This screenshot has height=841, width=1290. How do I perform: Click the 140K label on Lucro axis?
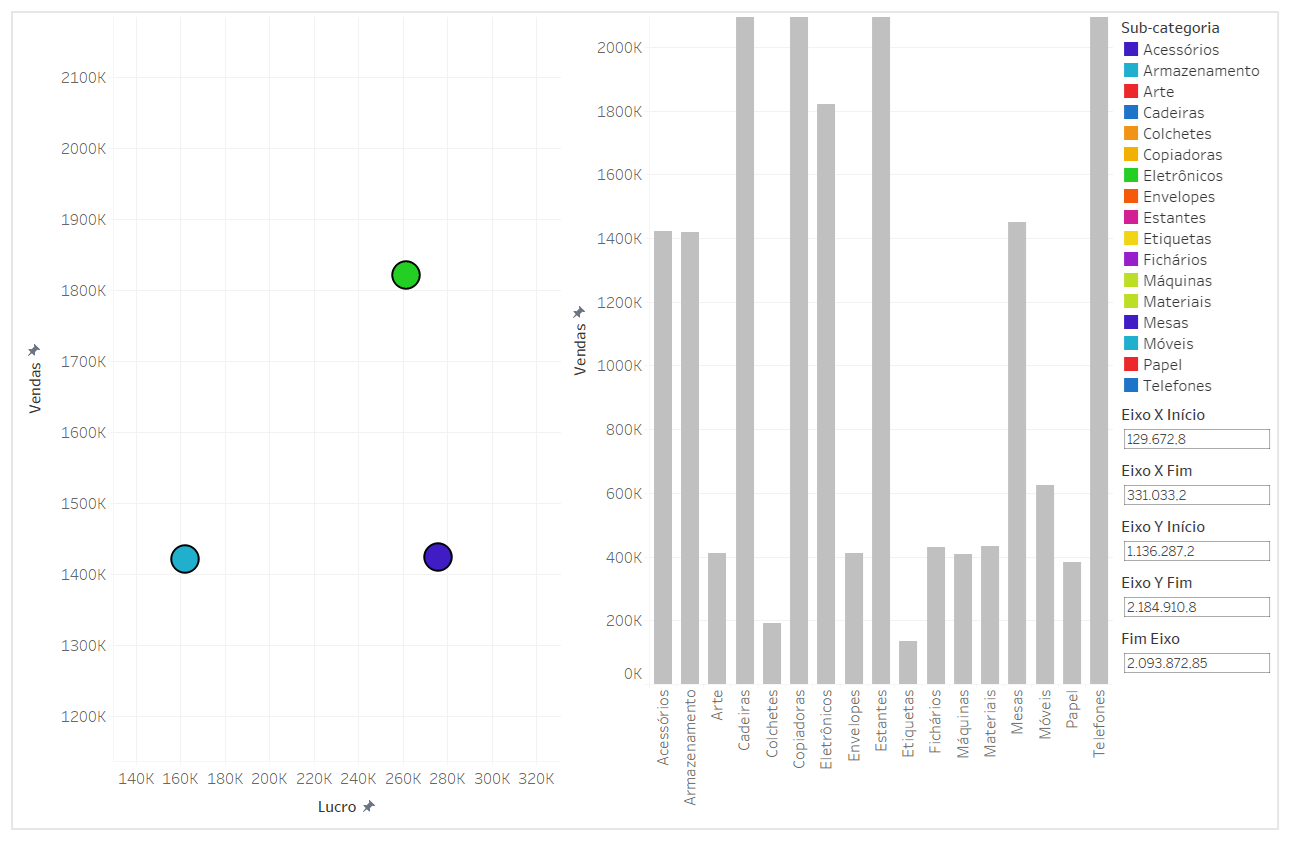click(136, 778)
